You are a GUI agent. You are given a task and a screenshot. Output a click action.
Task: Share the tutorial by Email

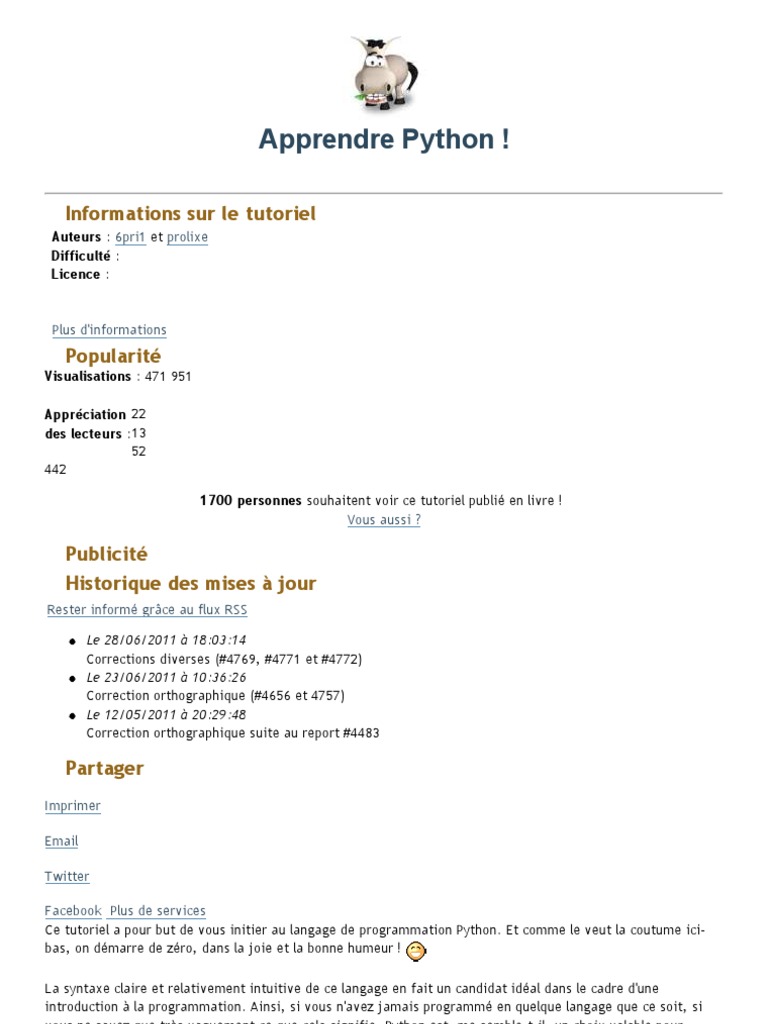(61, 841)
